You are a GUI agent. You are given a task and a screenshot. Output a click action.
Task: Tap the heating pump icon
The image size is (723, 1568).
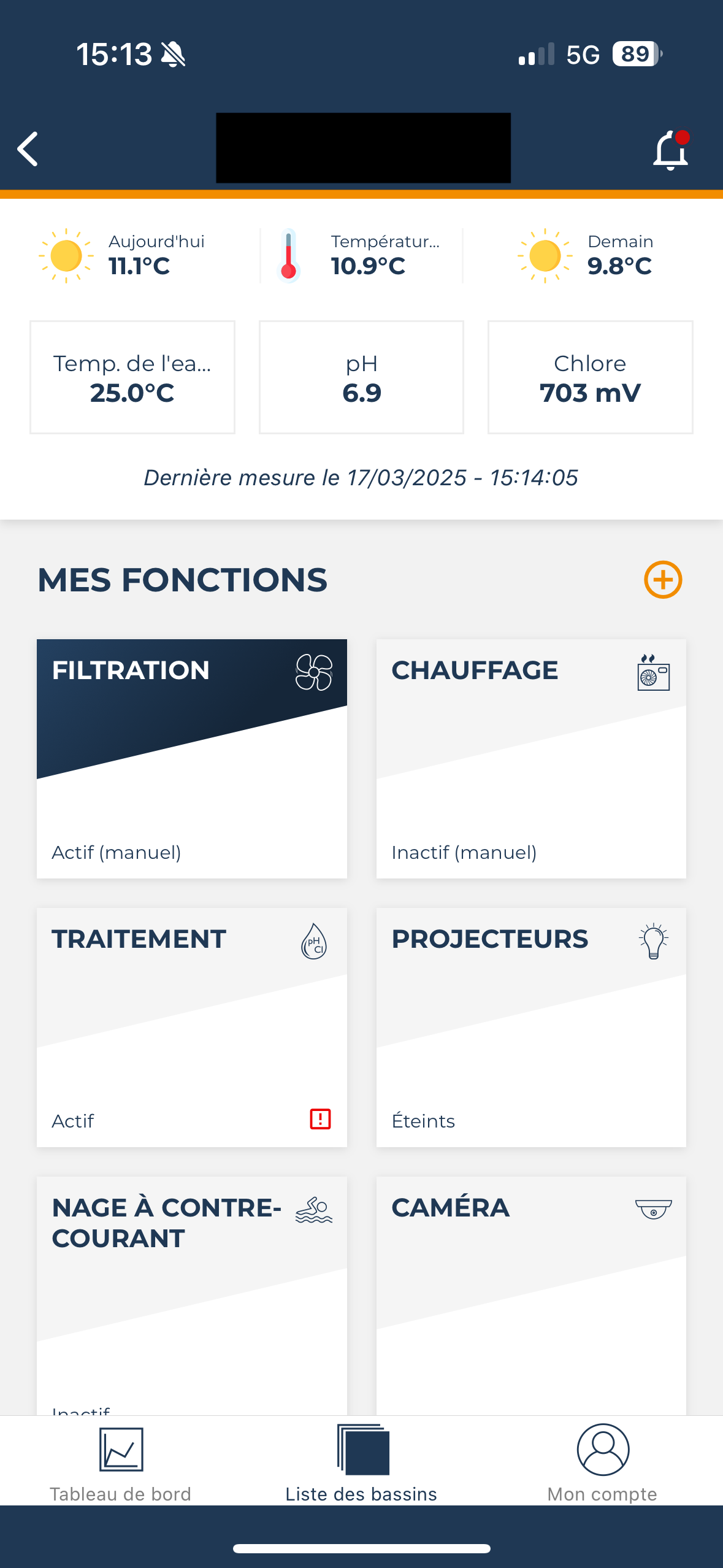[653, 672]
